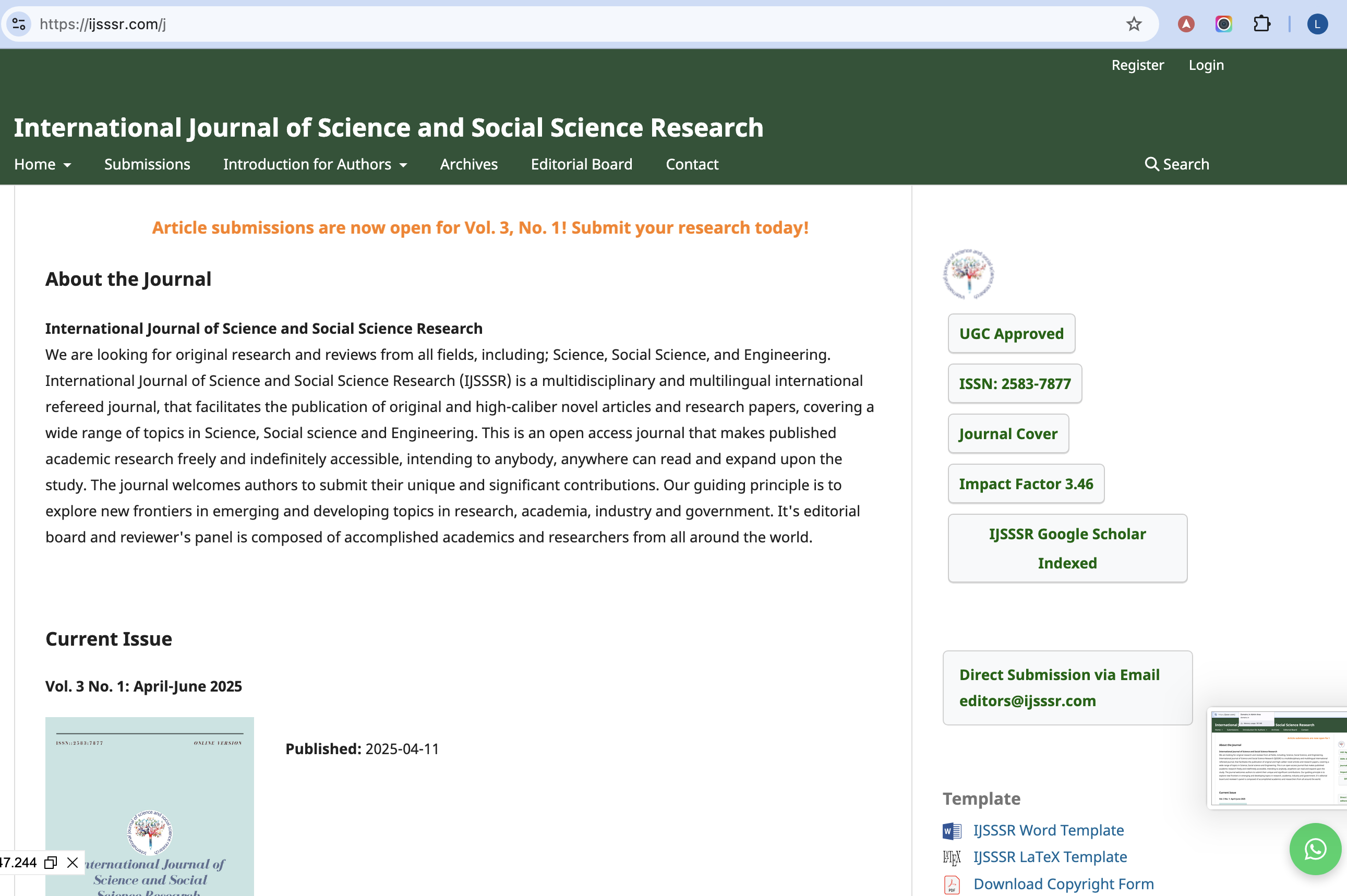Open the profile avatar L icon
The image size is (1347, 896).
1317,24
